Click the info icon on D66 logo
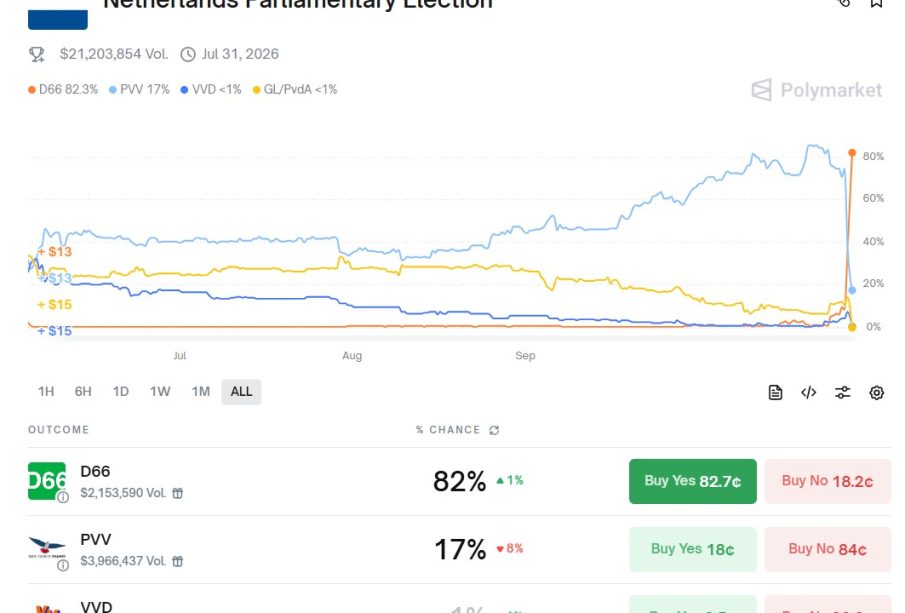Viewport: 905px width, 613px height. click(x=63, y=497)
